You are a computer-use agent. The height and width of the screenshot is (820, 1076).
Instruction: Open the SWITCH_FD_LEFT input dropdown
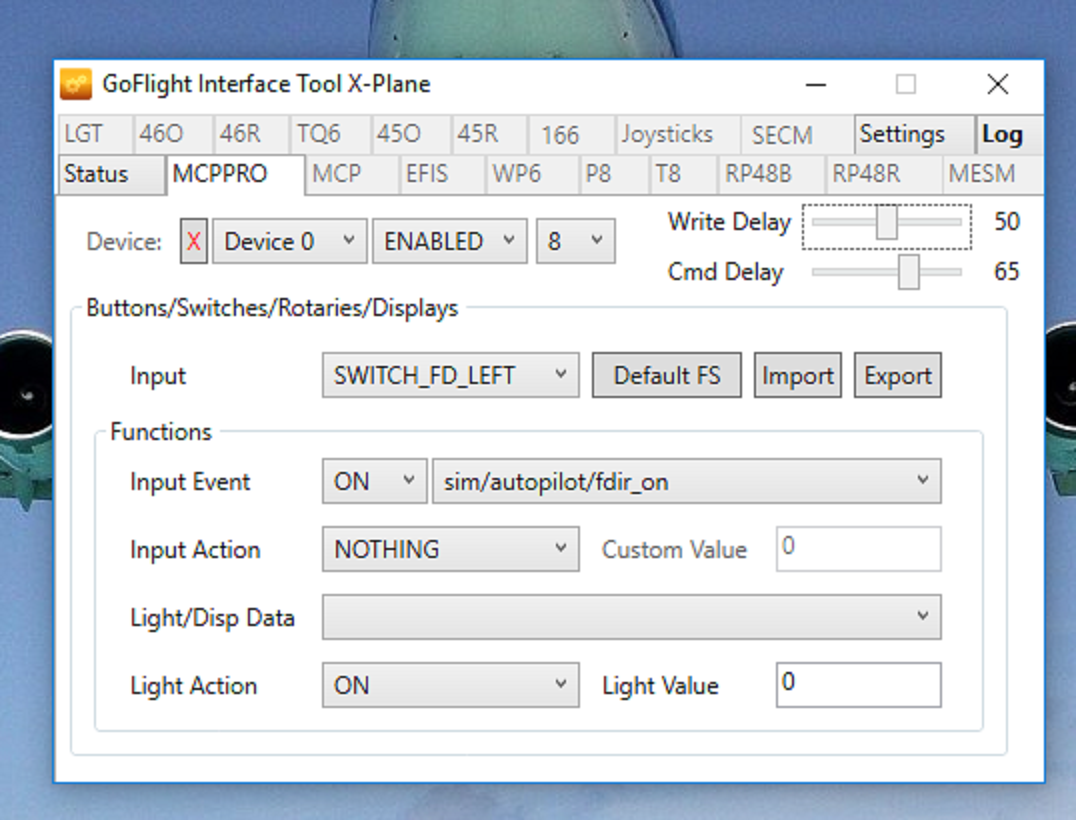pyautogui.click(x=450, y=376)
